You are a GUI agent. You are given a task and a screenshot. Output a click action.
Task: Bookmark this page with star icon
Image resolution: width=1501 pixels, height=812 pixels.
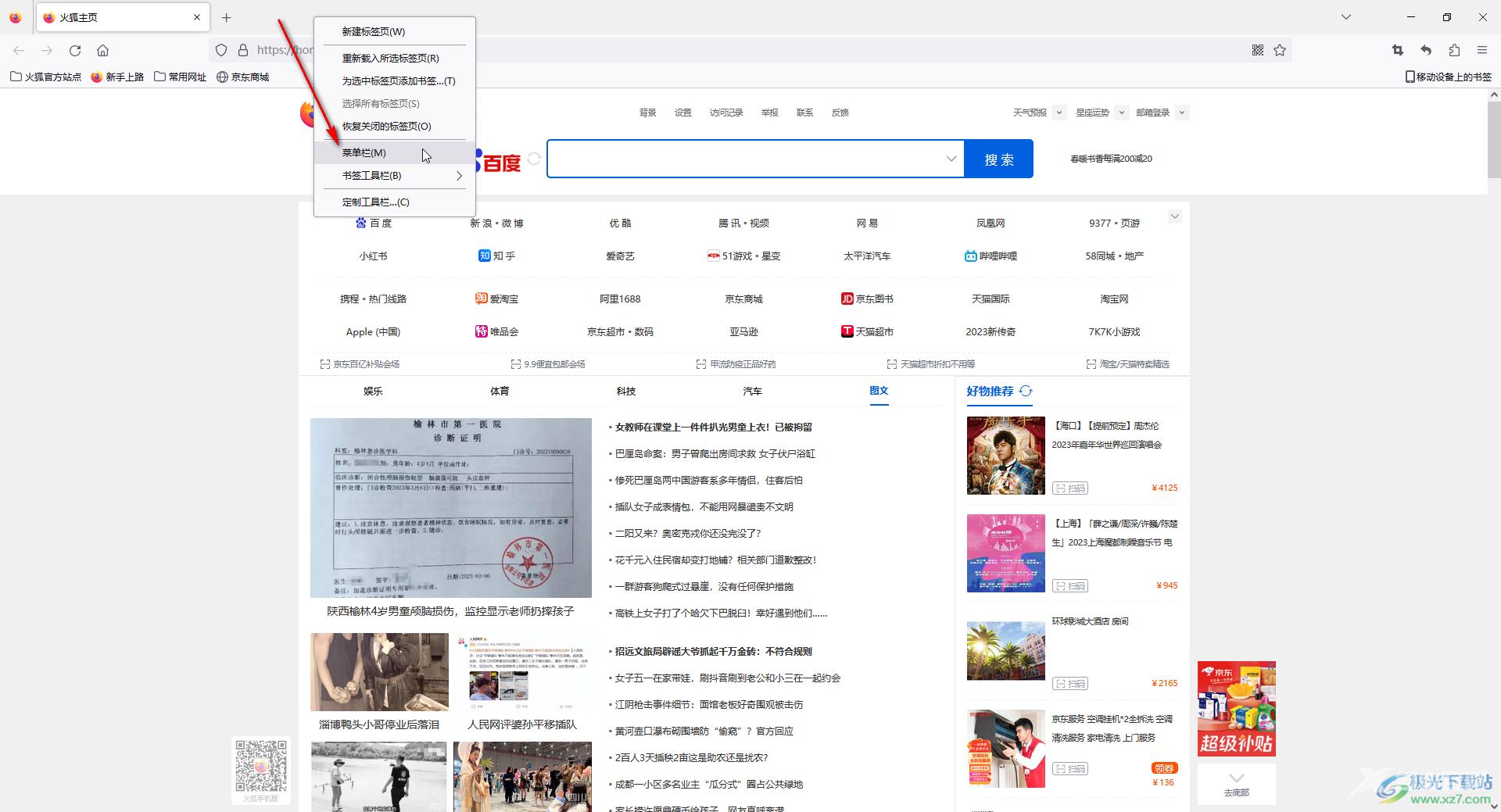coord(1280,50)
